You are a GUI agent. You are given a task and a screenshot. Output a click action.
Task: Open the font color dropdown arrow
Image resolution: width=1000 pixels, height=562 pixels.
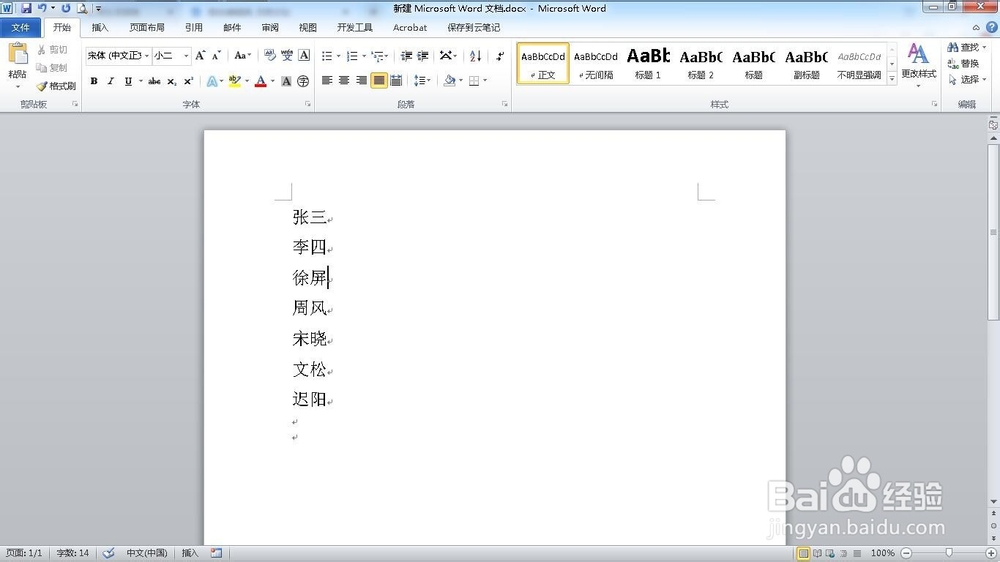[x=272, y=81]
